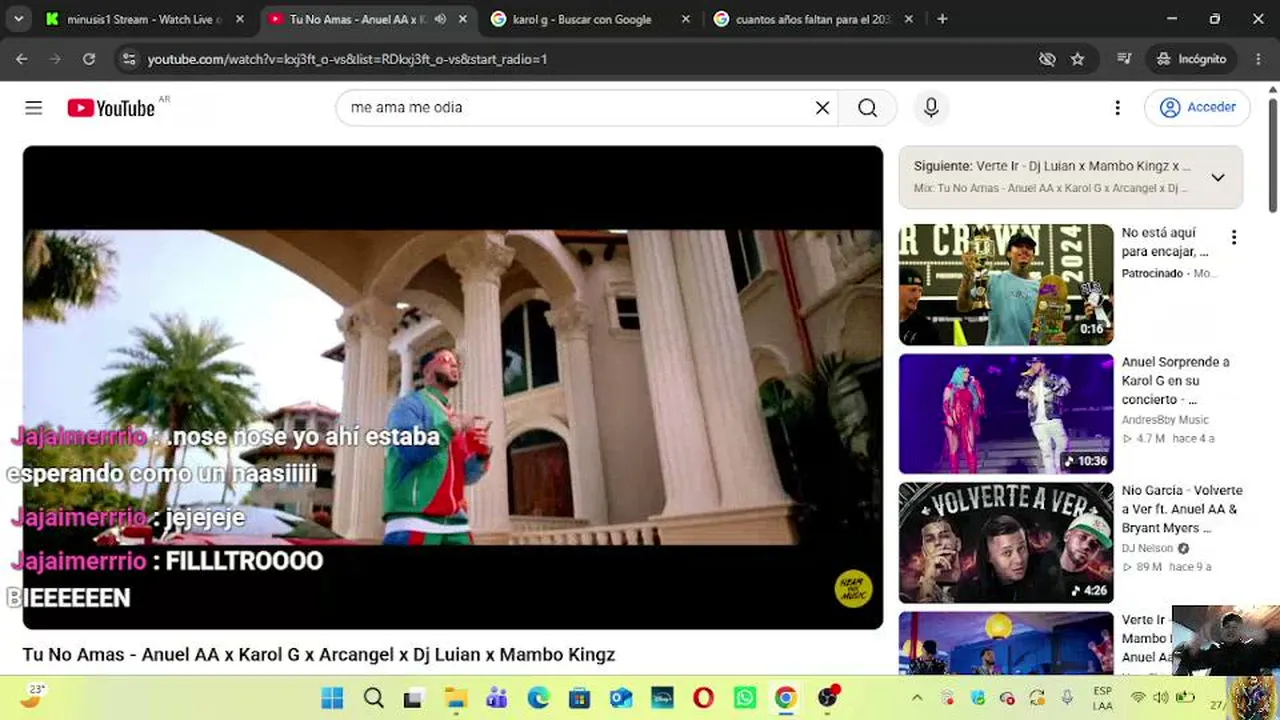The height and width of the screenshot is (720, 1280).
Task: Go to the YouTube home logo
Action: tap(111, 108)
